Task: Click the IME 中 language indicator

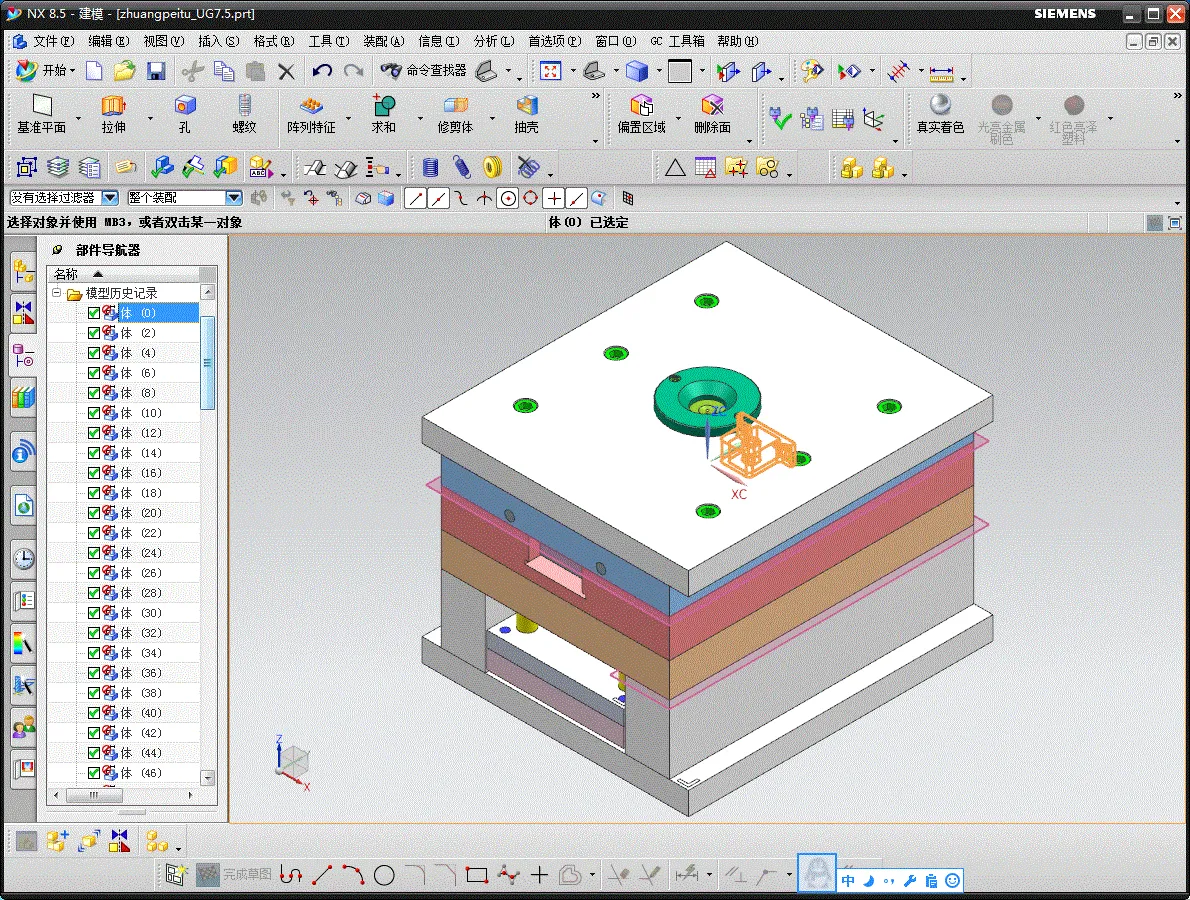Action: pyautogui.click(x=848, y=880)
